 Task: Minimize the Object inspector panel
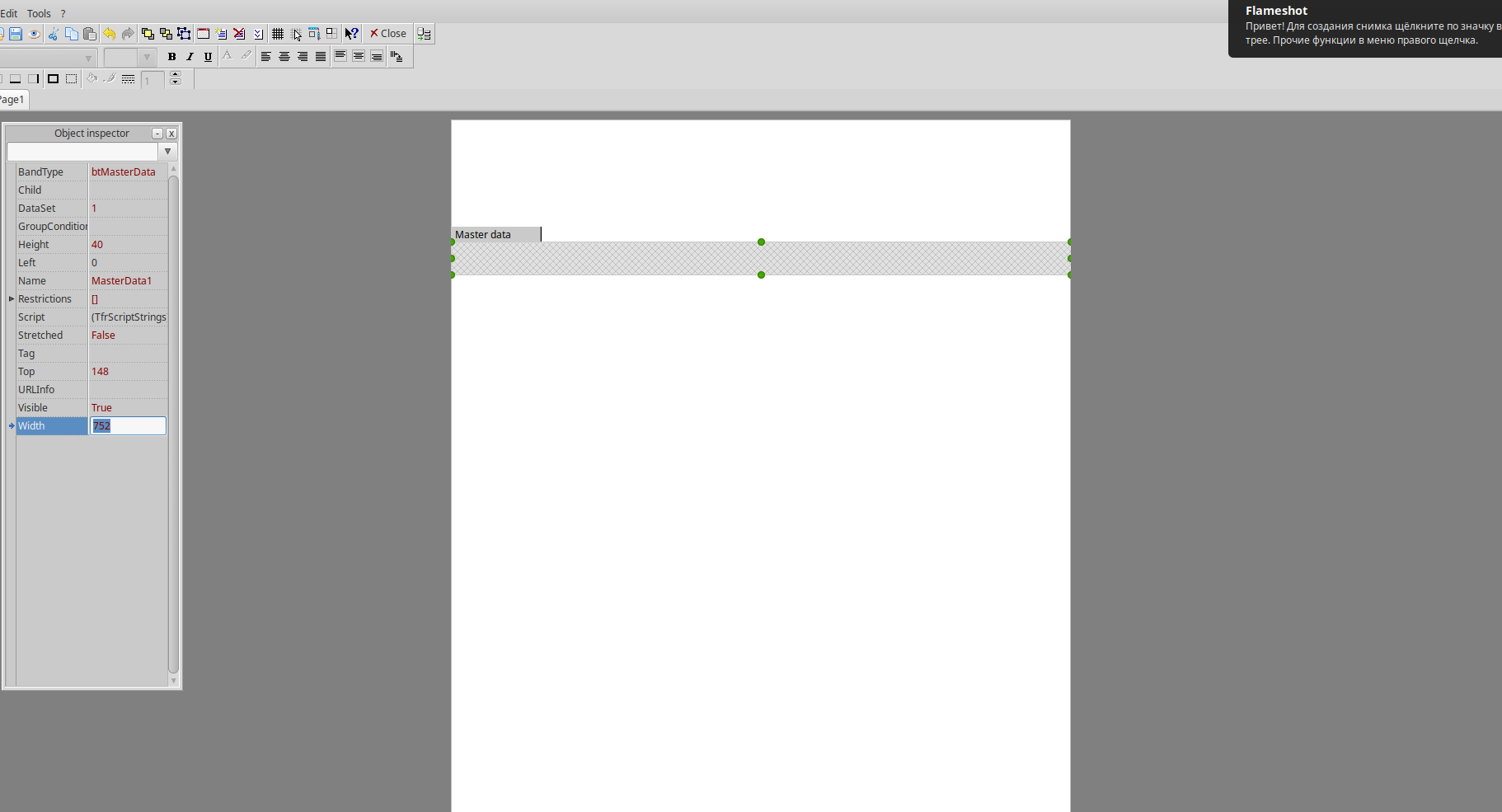pyautogui.click(x=157, y=134)
